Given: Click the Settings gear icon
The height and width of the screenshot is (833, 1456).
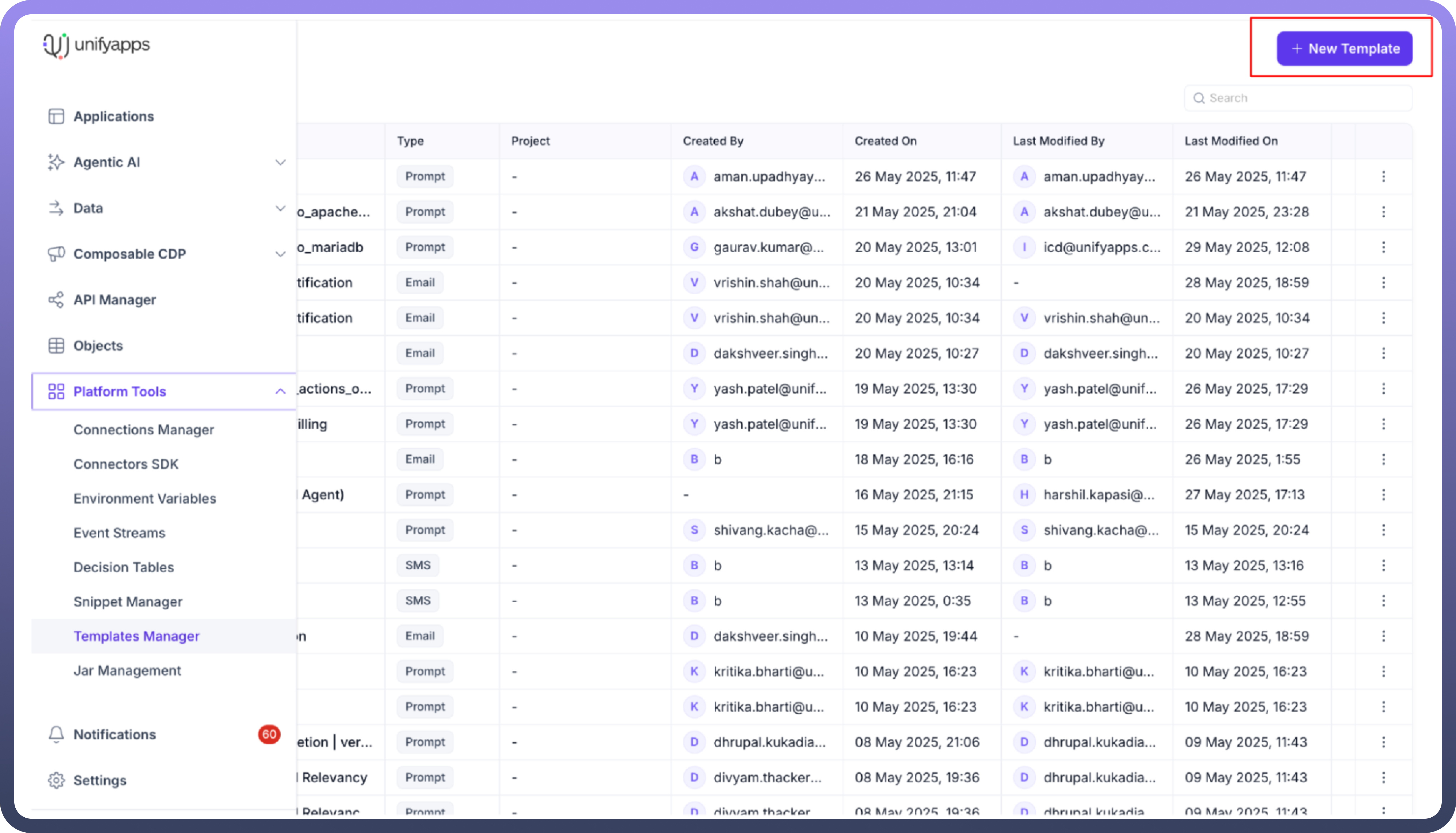Looking at the screenshot, I should 56,780.
